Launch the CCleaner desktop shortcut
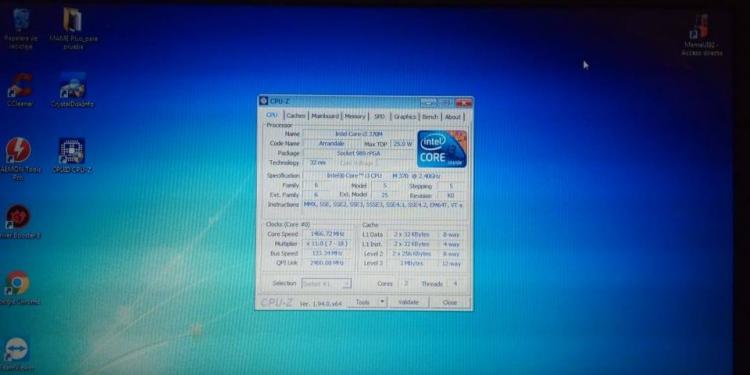Viewport: 750px width, 375px height. click(x=20, y=90)
